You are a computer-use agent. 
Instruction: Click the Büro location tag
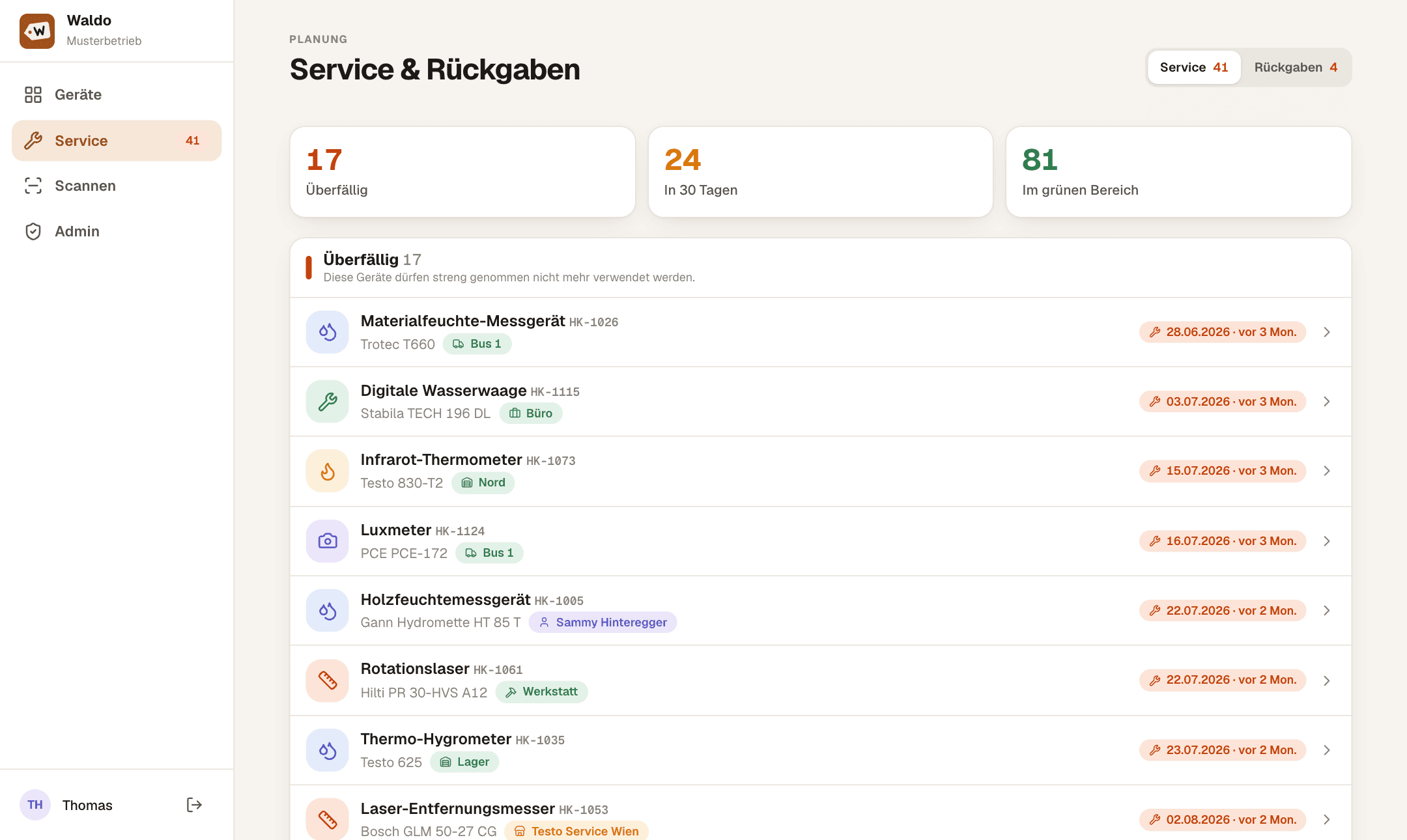pyautogui.click(x=531, y=413)
